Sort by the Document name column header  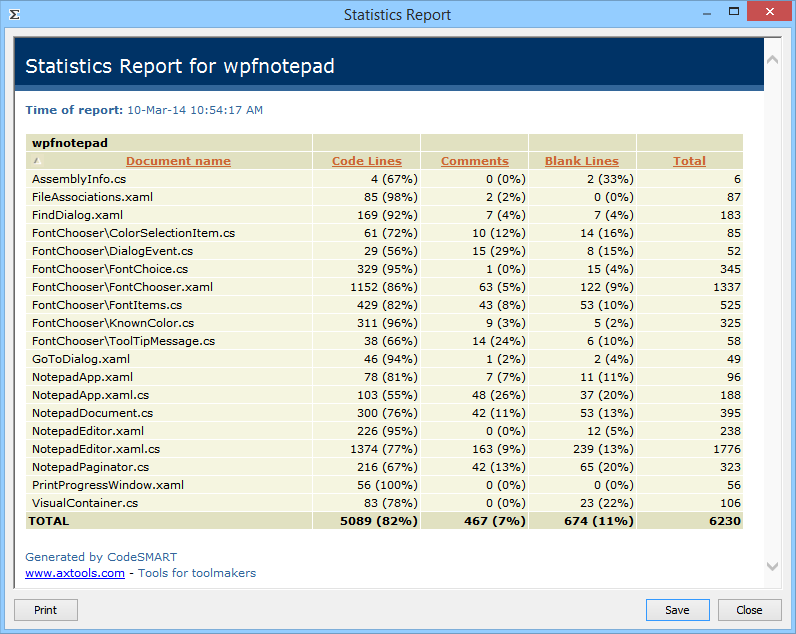[x=178, y=161]
